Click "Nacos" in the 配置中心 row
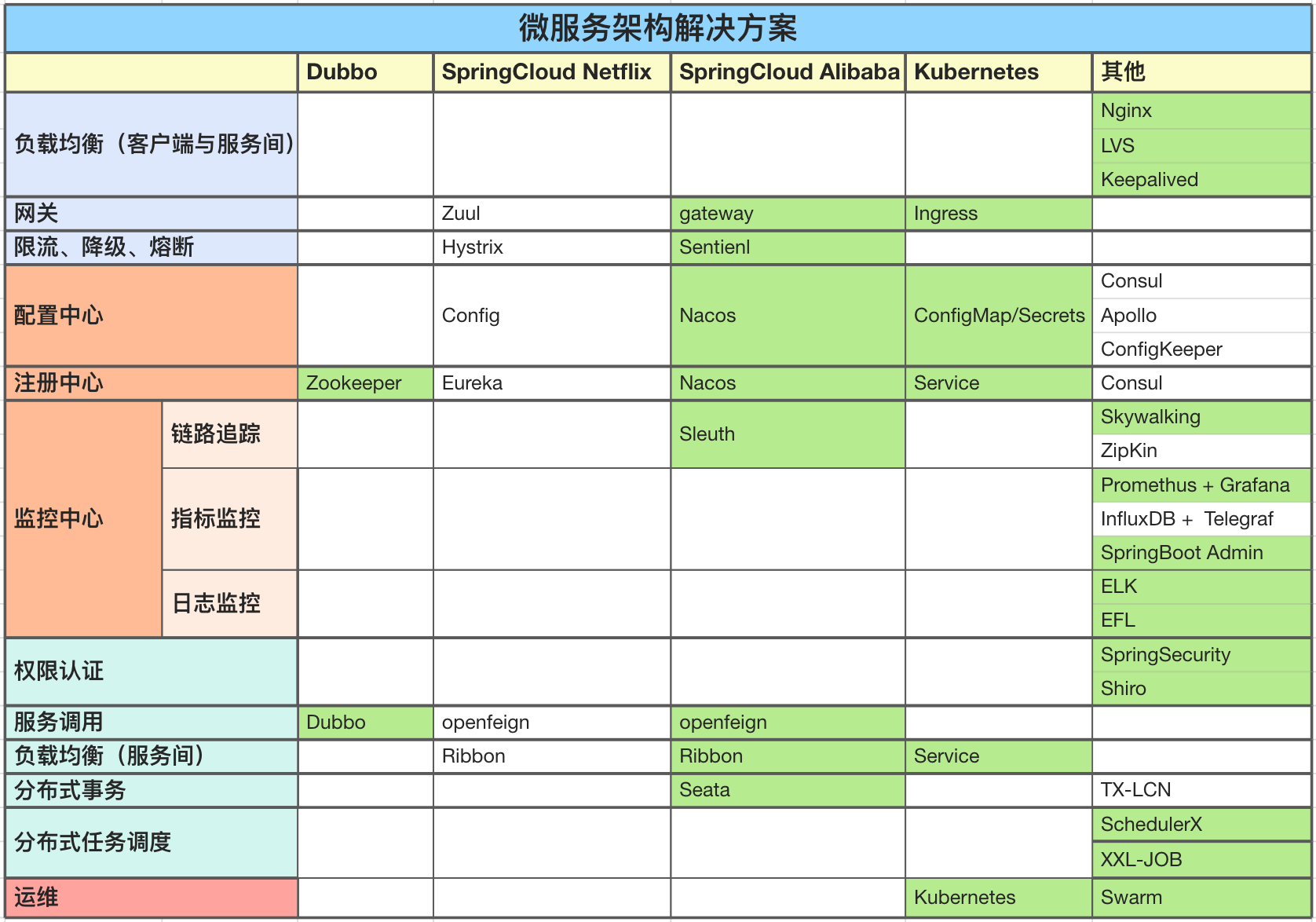Image resolution: width=1316 pixels, height=922 pixels. tap(788, 316)
